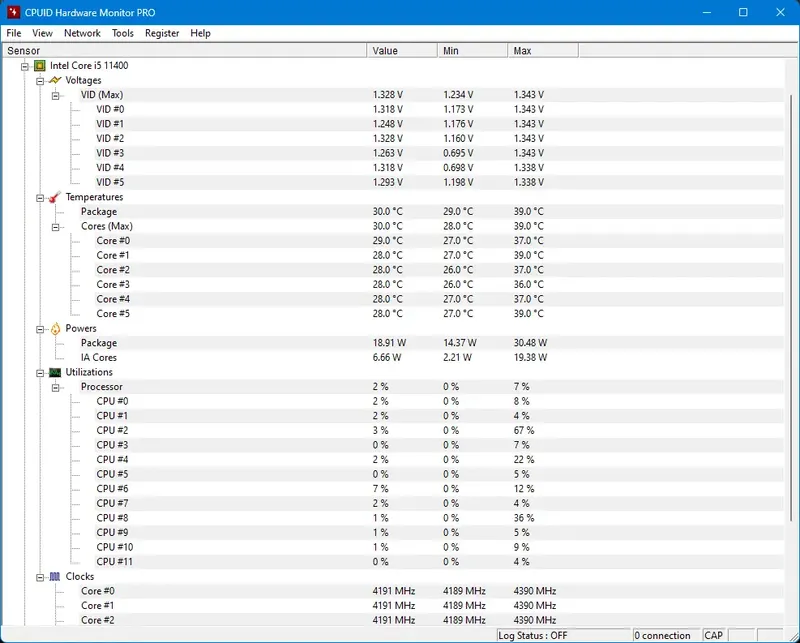
Task: Click the 36 % max value for CPU #8
Action: tap(523, 518)
